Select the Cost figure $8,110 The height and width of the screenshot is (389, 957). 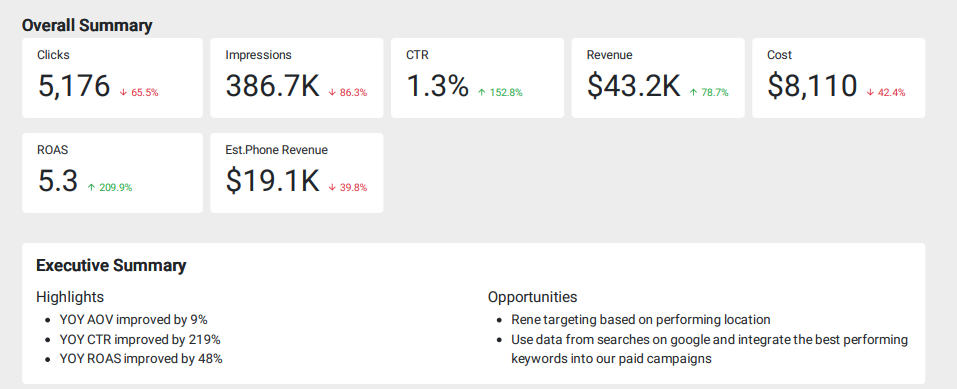(x=812, y=86)
